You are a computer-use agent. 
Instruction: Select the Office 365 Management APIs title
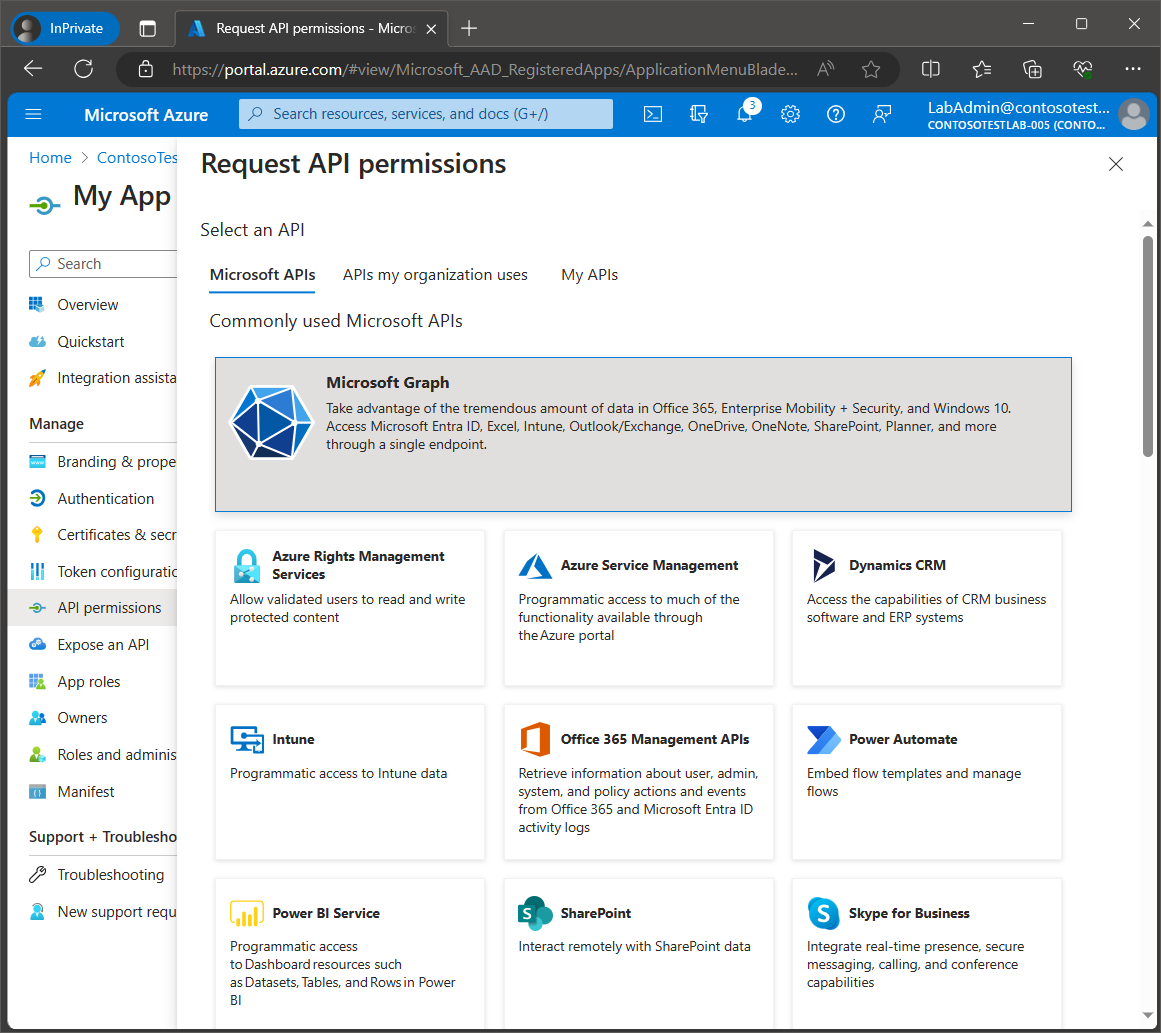click(655, 739)
